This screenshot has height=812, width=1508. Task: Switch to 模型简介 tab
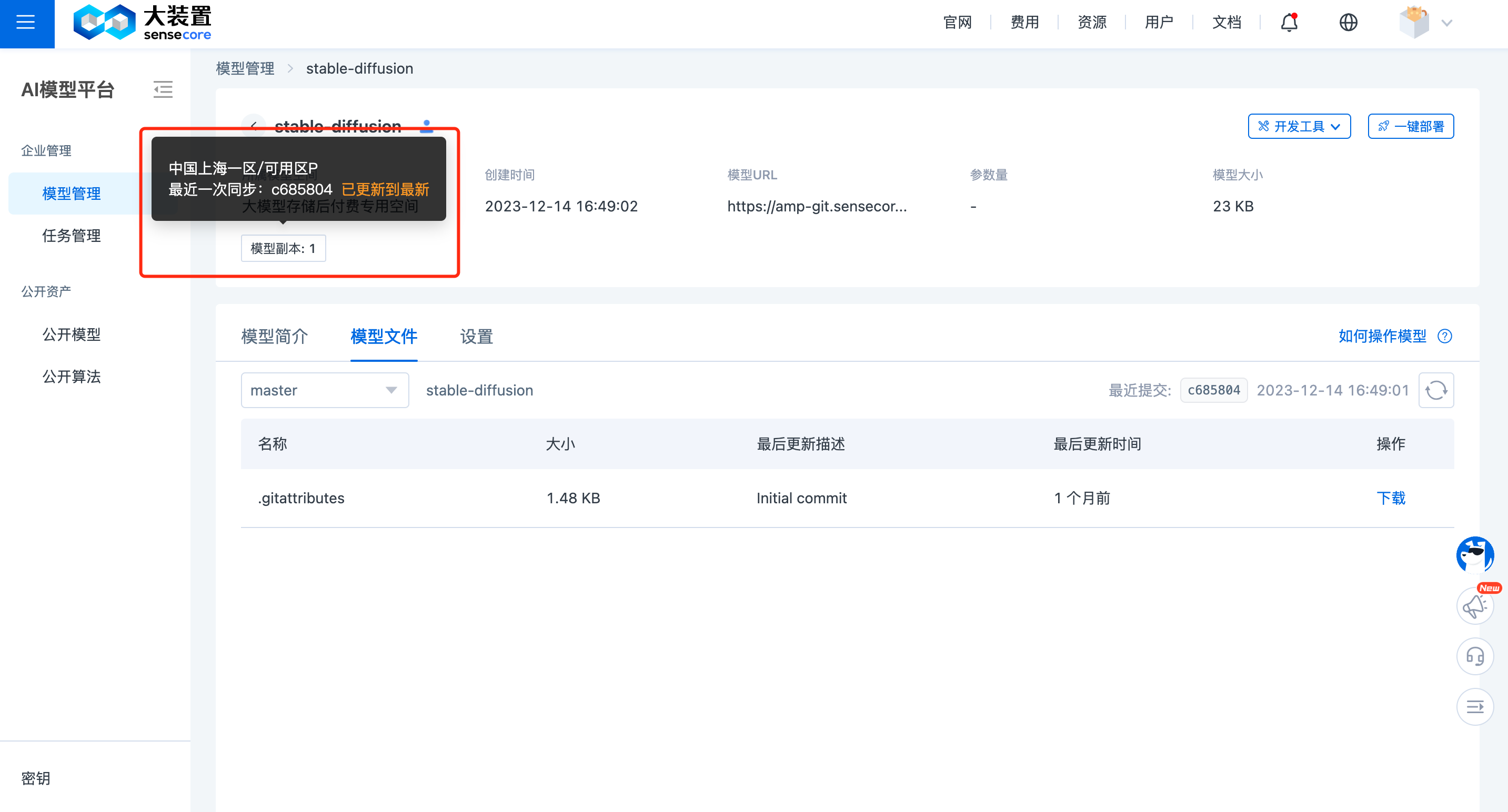tap(275, 337)
